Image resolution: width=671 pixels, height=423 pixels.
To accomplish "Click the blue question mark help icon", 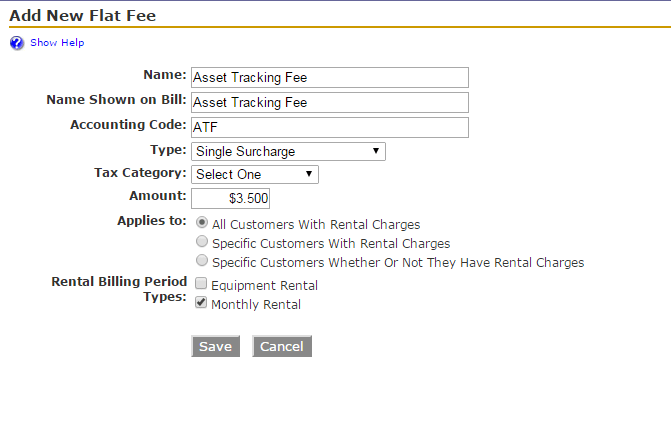I will [x=17, y=43].
